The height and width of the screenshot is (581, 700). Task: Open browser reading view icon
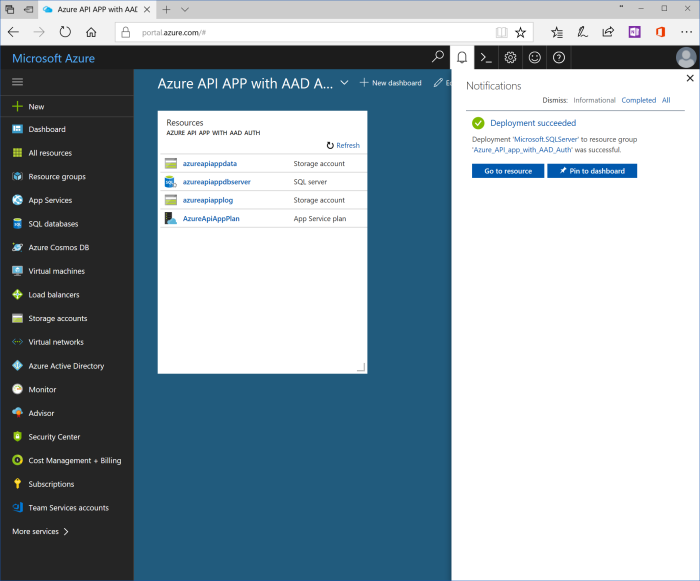click(501, 32)
